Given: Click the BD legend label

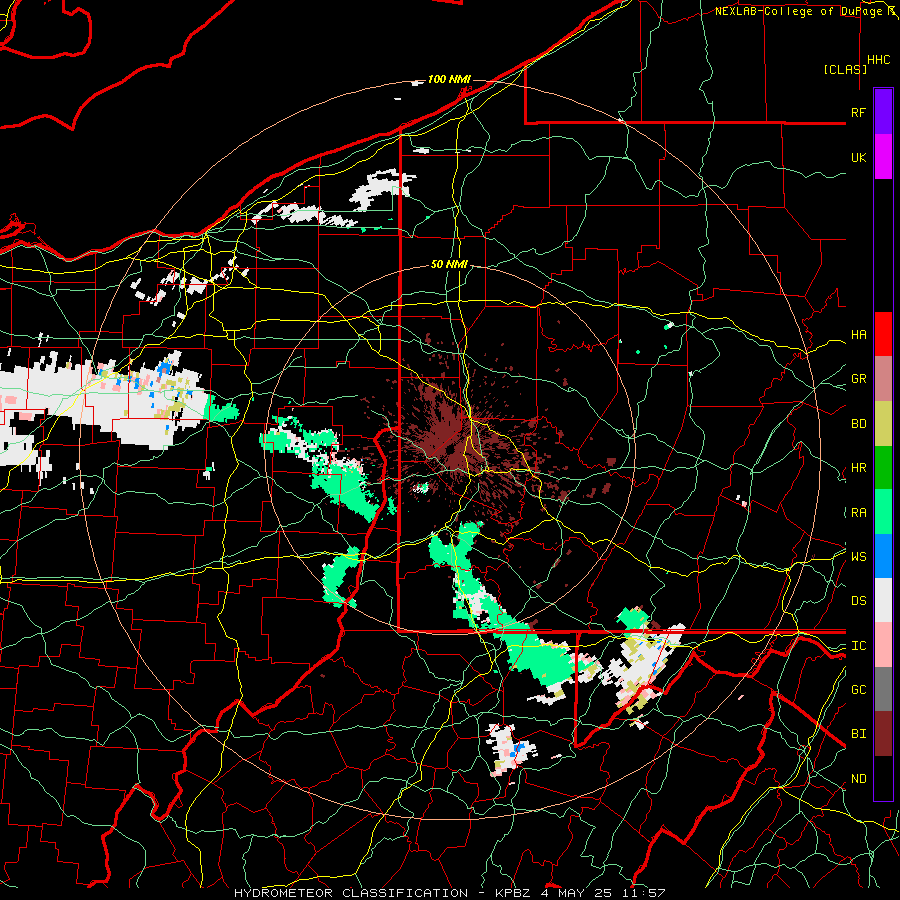Looking at the screenshot, I should (858, 424).
